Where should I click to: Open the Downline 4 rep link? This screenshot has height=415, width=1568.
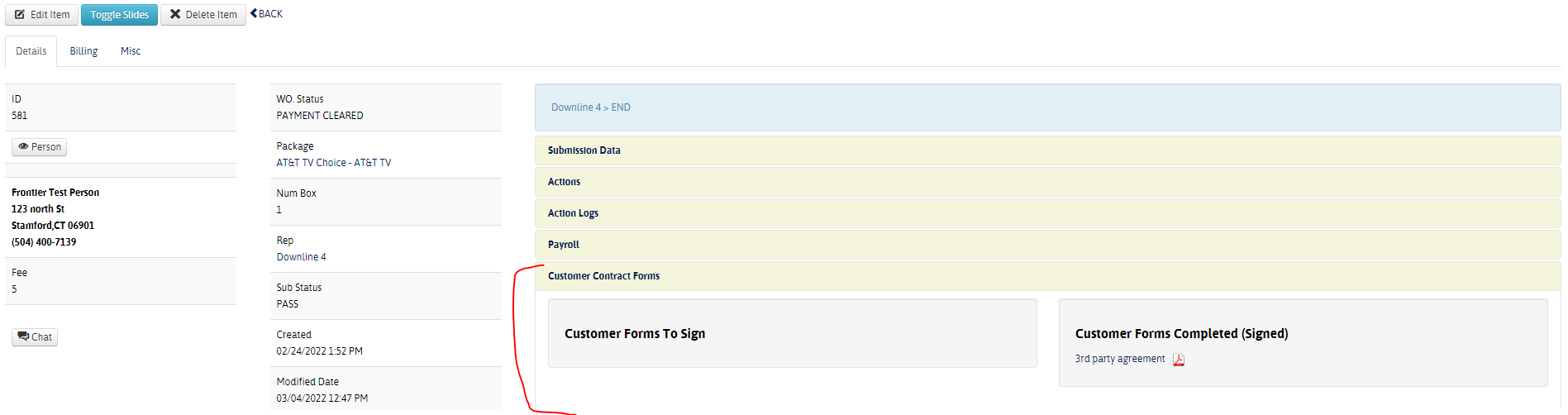[301, 257]
